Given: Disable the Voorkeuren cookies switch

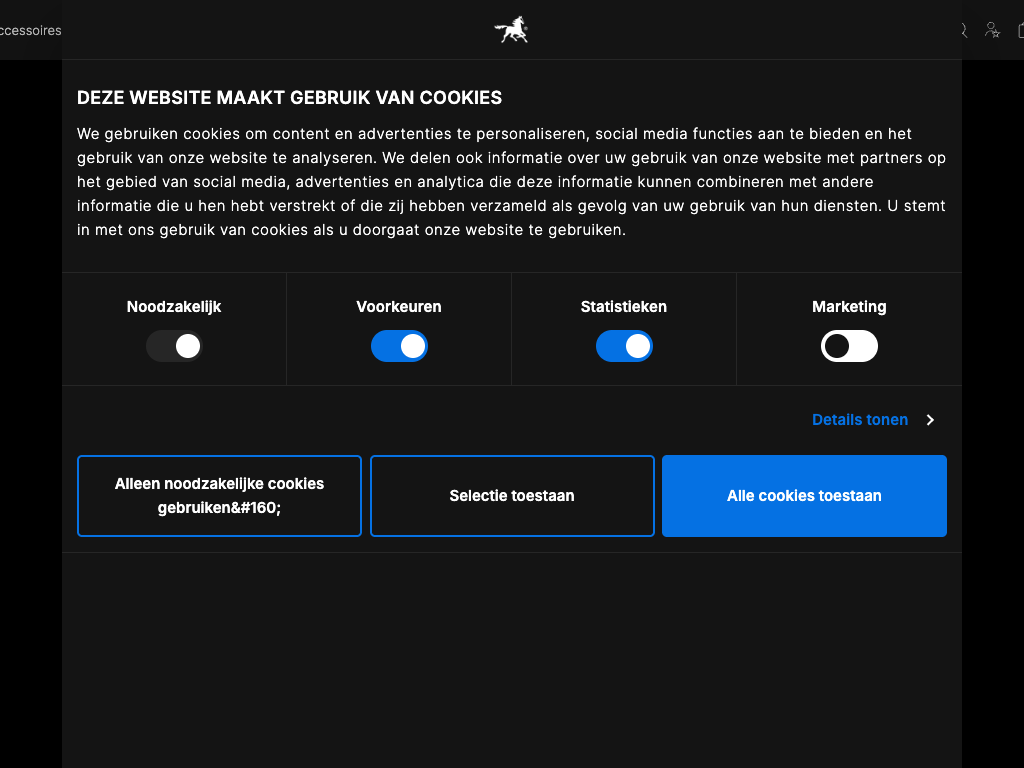Looking at the screenshot, I should [399, 346].
